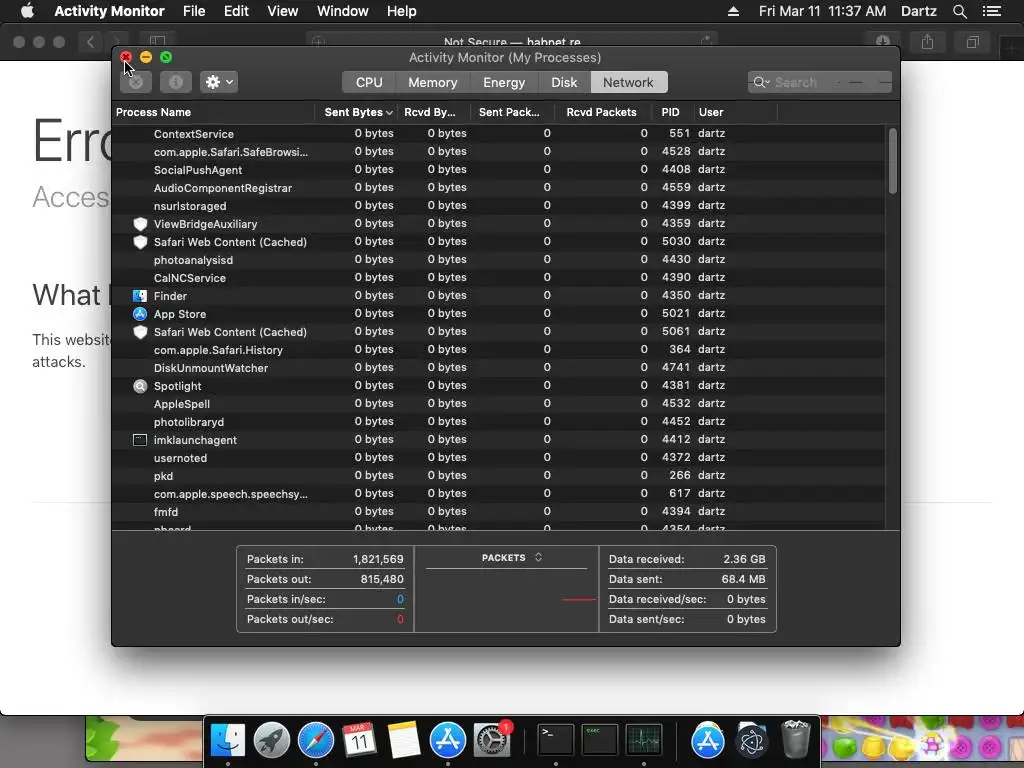Switch to the Memory tab
The image size is (1024, 768).
point(432,82)
